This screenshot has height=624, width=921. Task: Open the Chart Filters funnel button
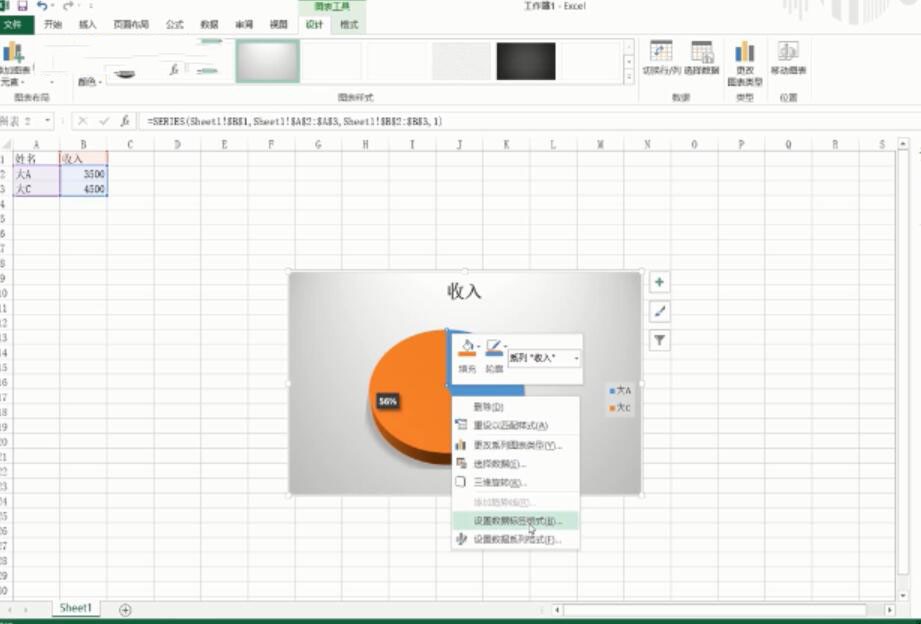tap(659, 341)
